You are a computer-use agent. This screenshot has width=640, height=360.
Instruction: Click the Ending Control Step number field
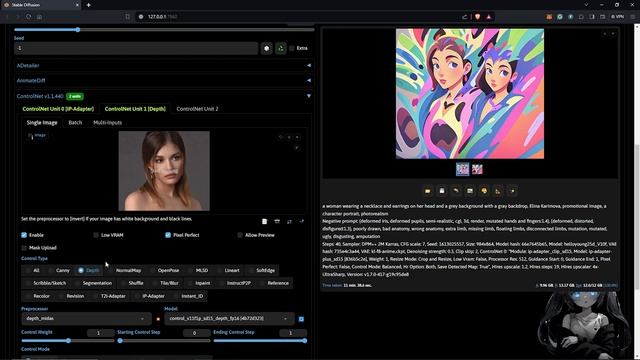coord(293,333)
